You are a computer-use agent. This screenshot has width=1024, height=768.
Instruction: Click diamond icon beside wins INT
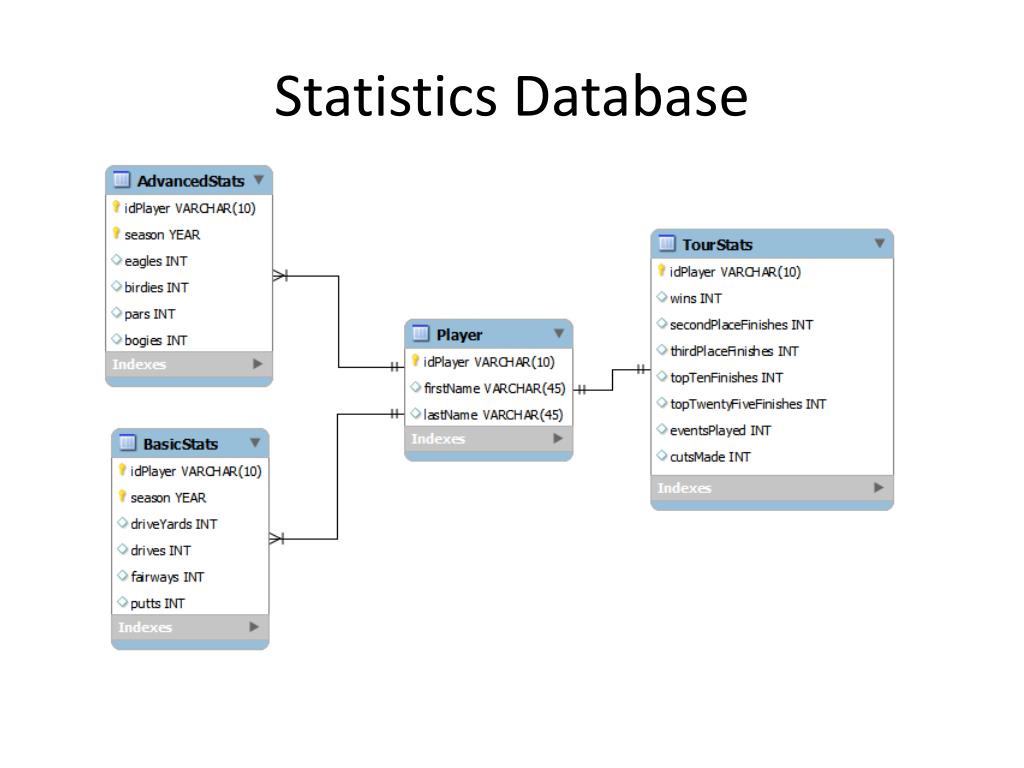point(662,297)
